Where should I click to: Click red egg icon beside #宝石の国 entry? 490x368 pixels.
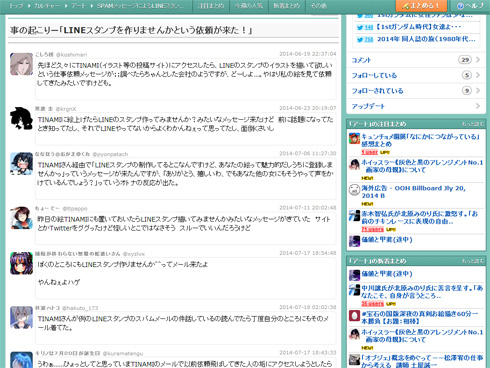point(354,315)
